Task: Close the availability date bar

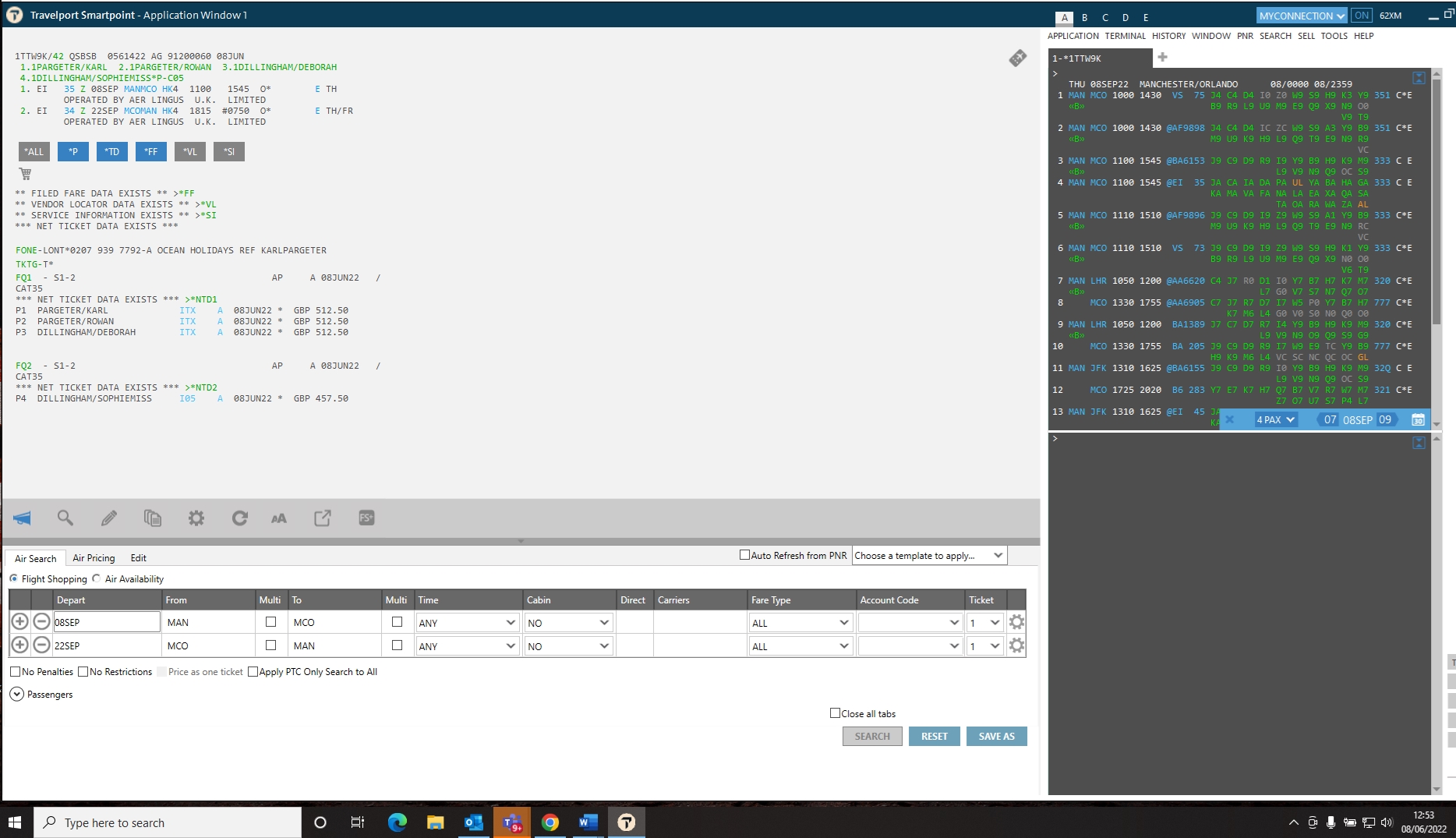Action: tap(1229, 419)
